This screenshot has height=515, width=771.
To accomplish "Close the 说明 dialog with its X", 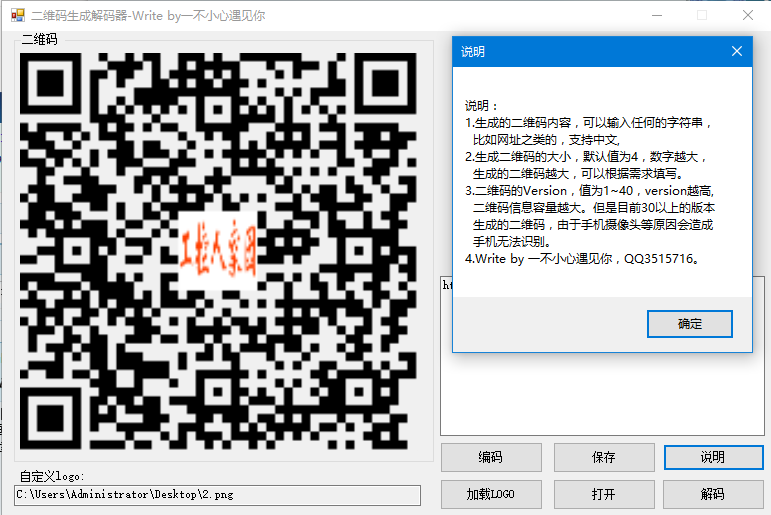I will coord(737,51).
